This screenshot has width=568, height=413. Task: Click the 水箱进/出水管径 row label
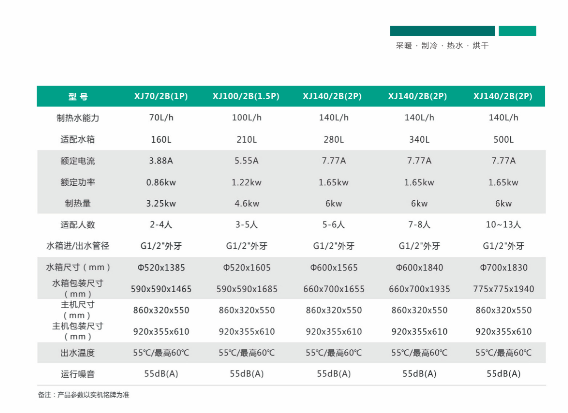pos(78,246)
